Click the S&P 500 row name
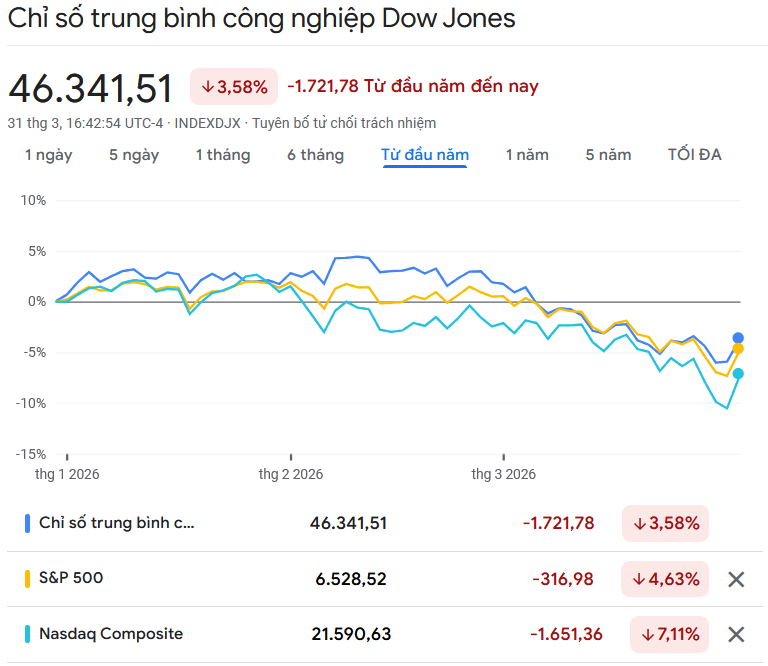The image size is (768, 666). click(71, 578)
